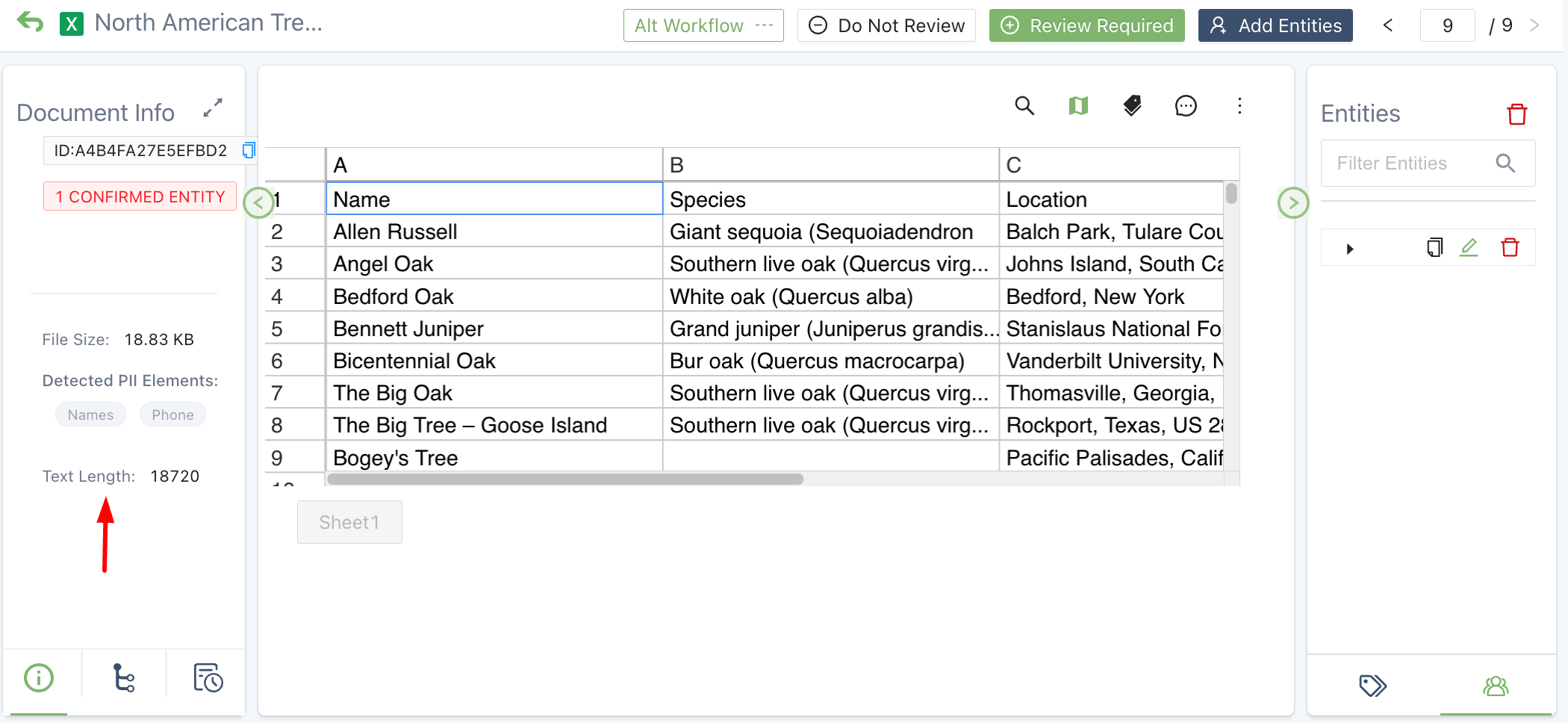Expand the entity row triangle

(x=1349, y=249)
